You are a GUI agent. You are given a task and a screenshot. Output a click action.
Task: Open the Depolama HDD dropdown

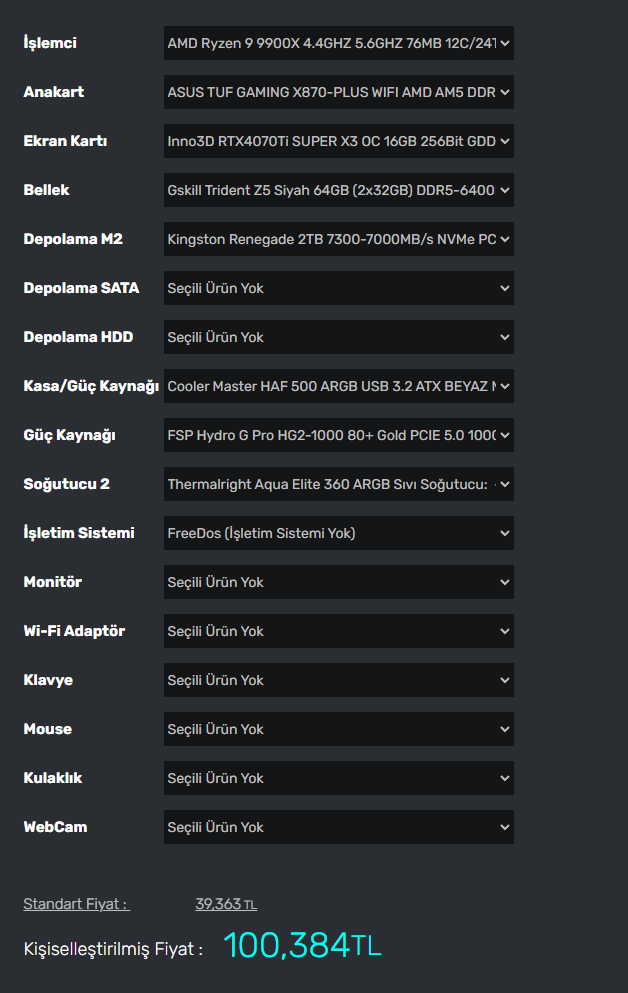[338, 337]
